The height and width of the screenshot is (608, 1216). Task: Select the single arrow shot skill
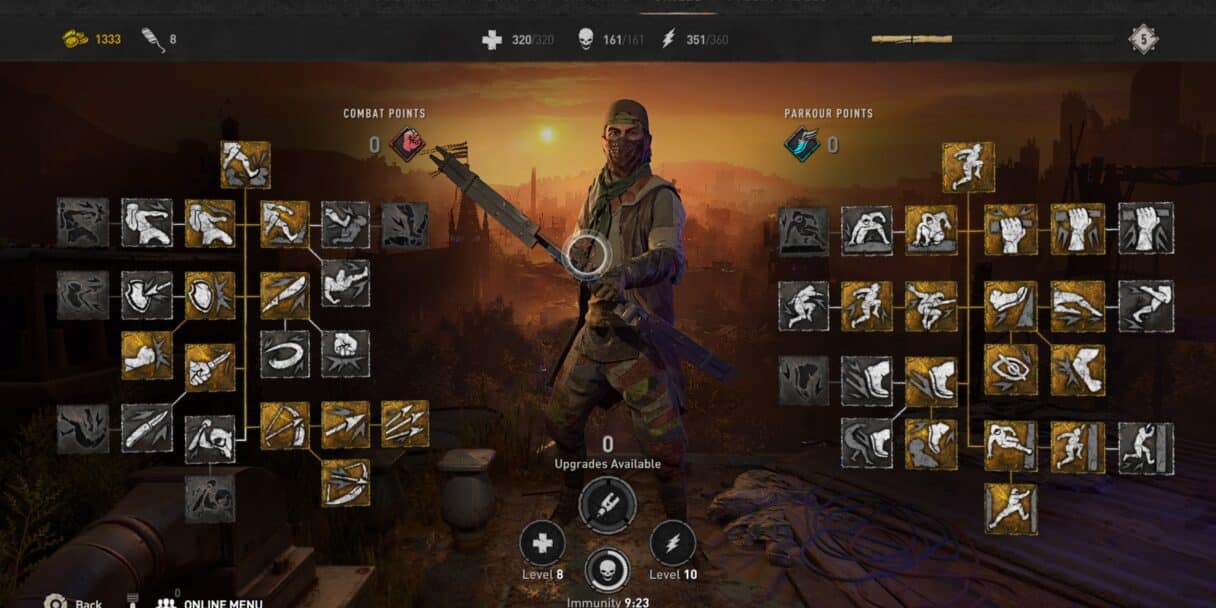(345, 425)
